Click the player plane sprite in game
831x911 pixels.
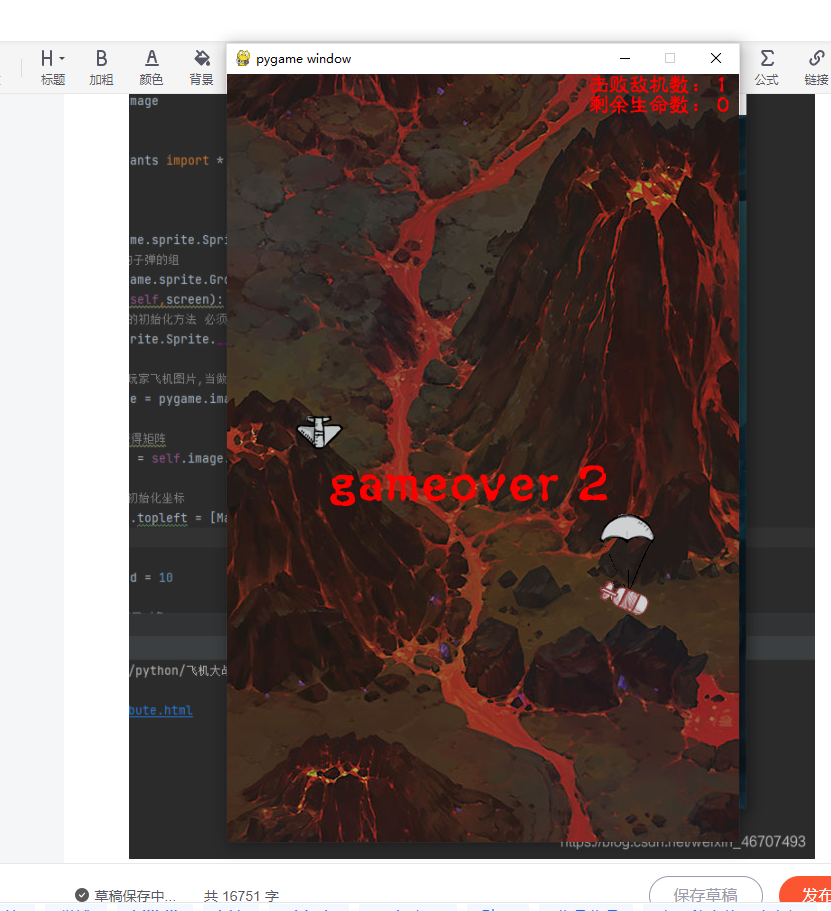coord(319,432)
